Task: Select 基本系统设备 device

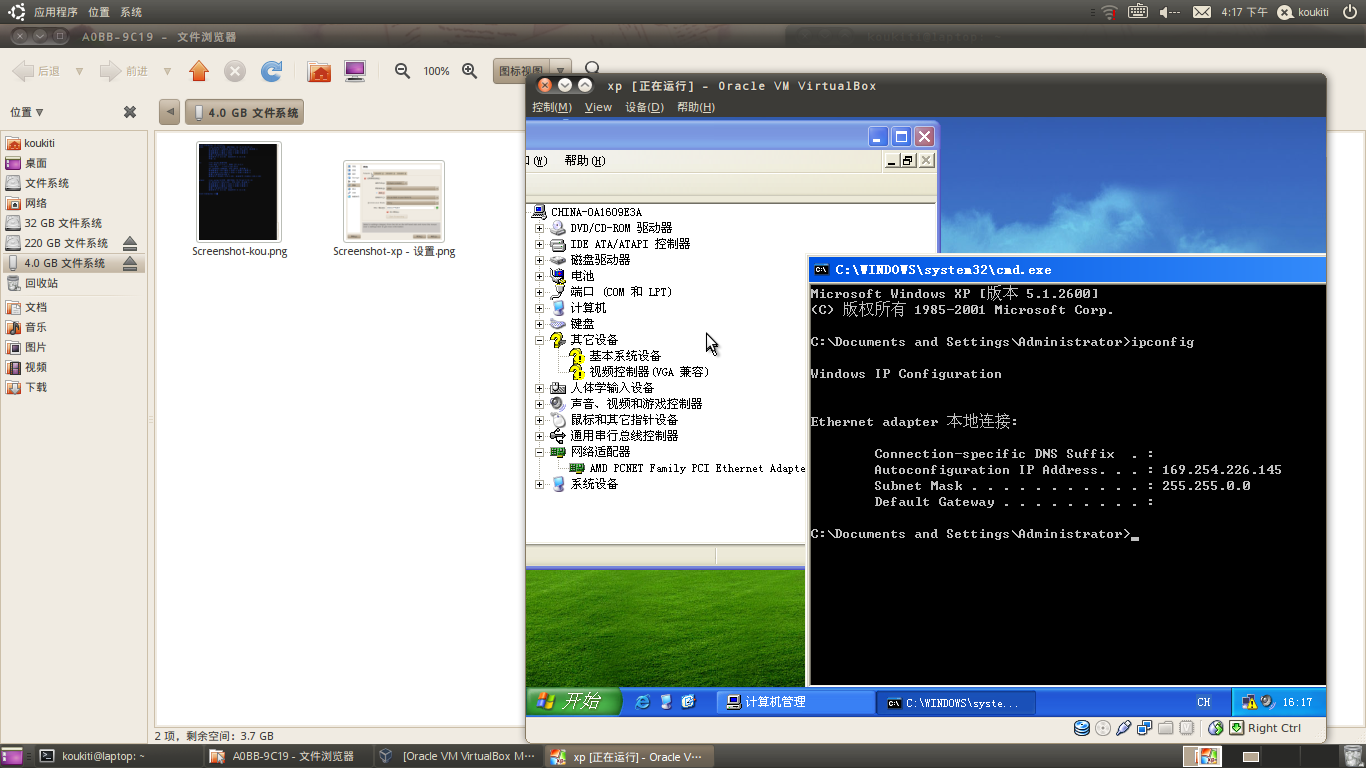Action: (625, 356)
